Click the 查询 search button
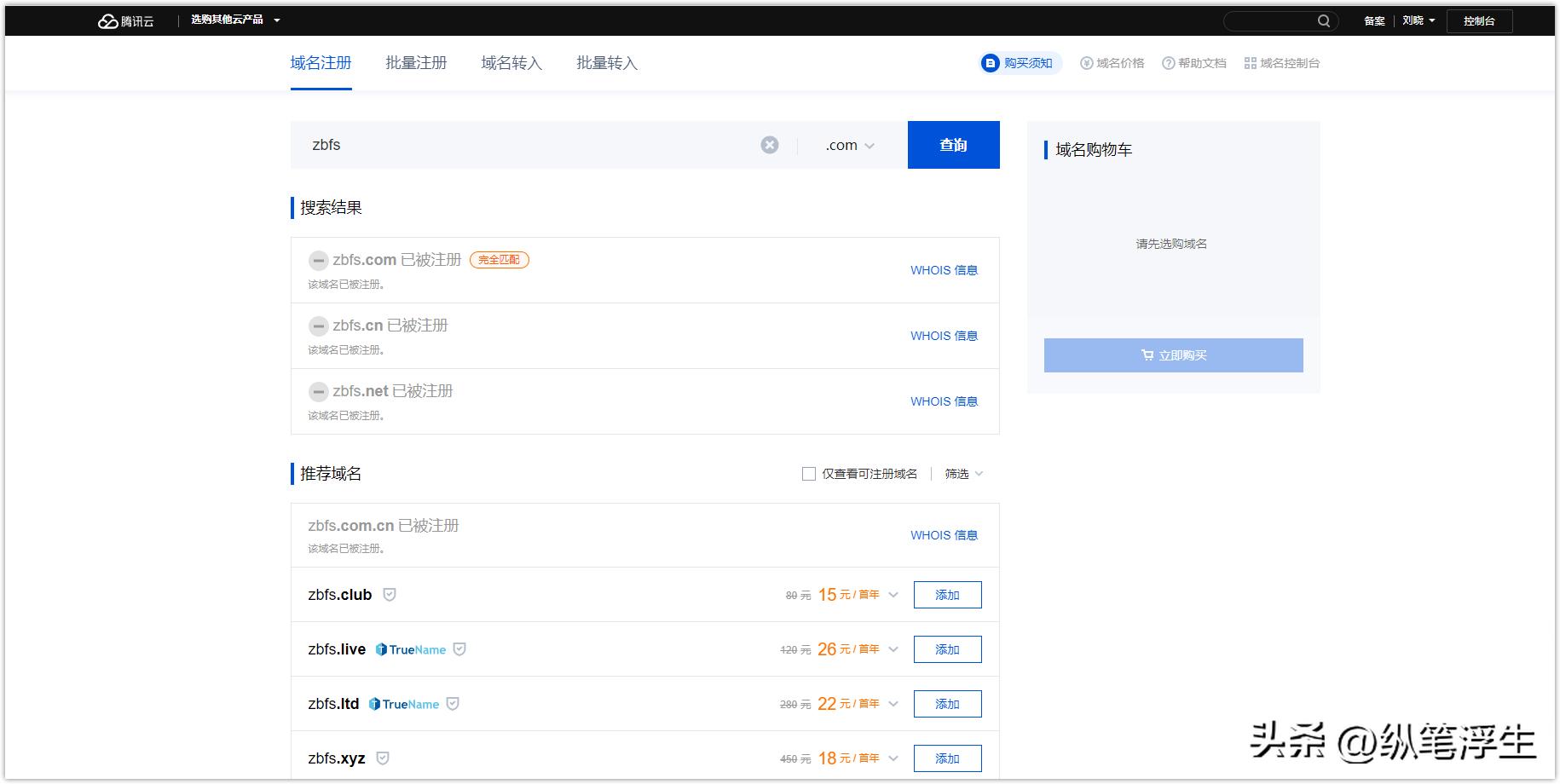Image resolution: width=1560 pixels, height=784 pixels. pyautogui.click(x=953, y=145)
